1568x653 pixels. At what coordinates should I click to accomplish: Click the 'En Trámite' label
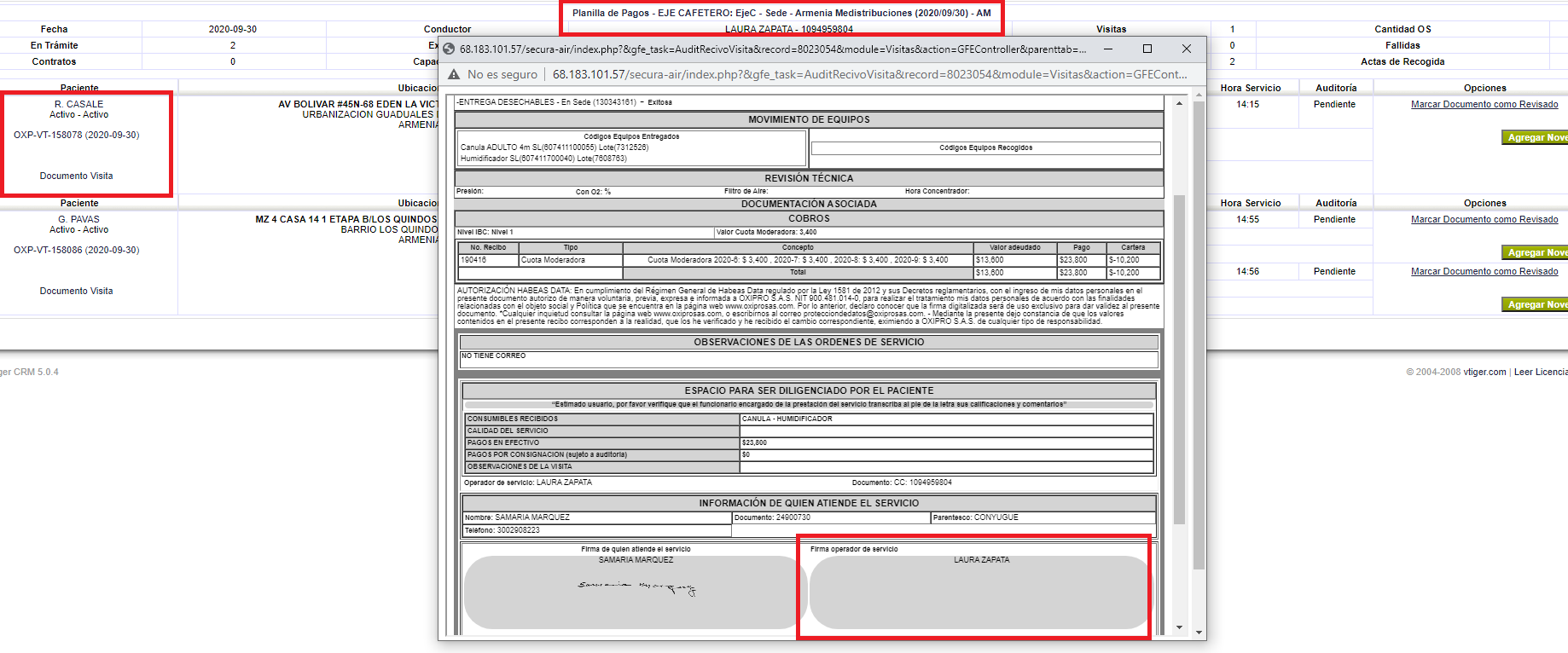(x=54, y=45)
